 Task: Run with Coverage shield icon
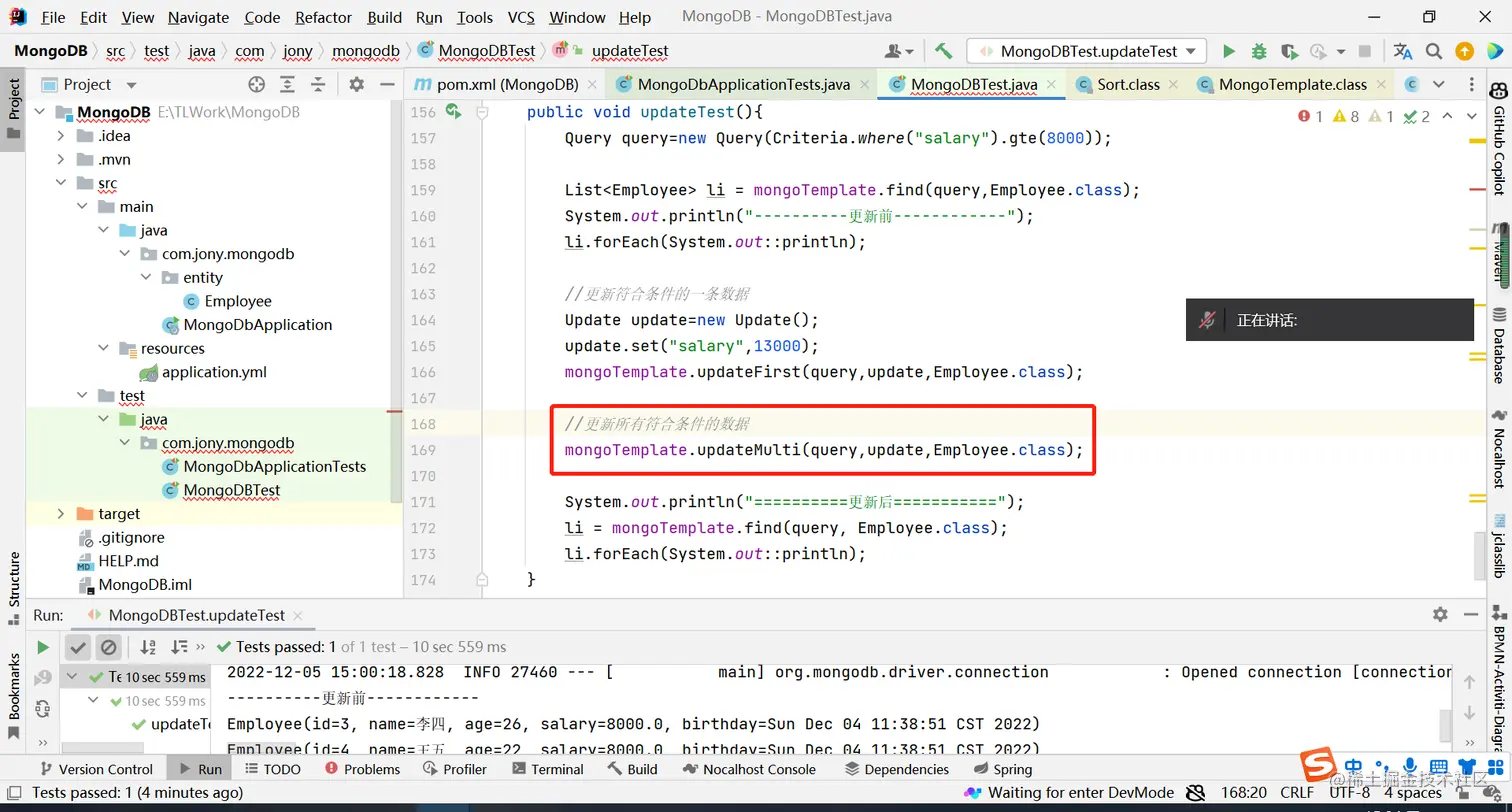pyautogui.click(x=1289, y=51)
